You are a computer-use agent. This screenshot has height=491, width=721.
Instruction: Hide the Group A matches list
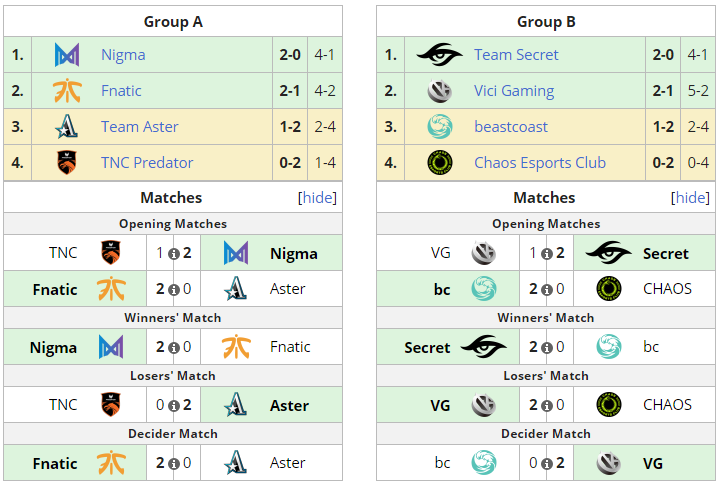click(x=318, y=198)
